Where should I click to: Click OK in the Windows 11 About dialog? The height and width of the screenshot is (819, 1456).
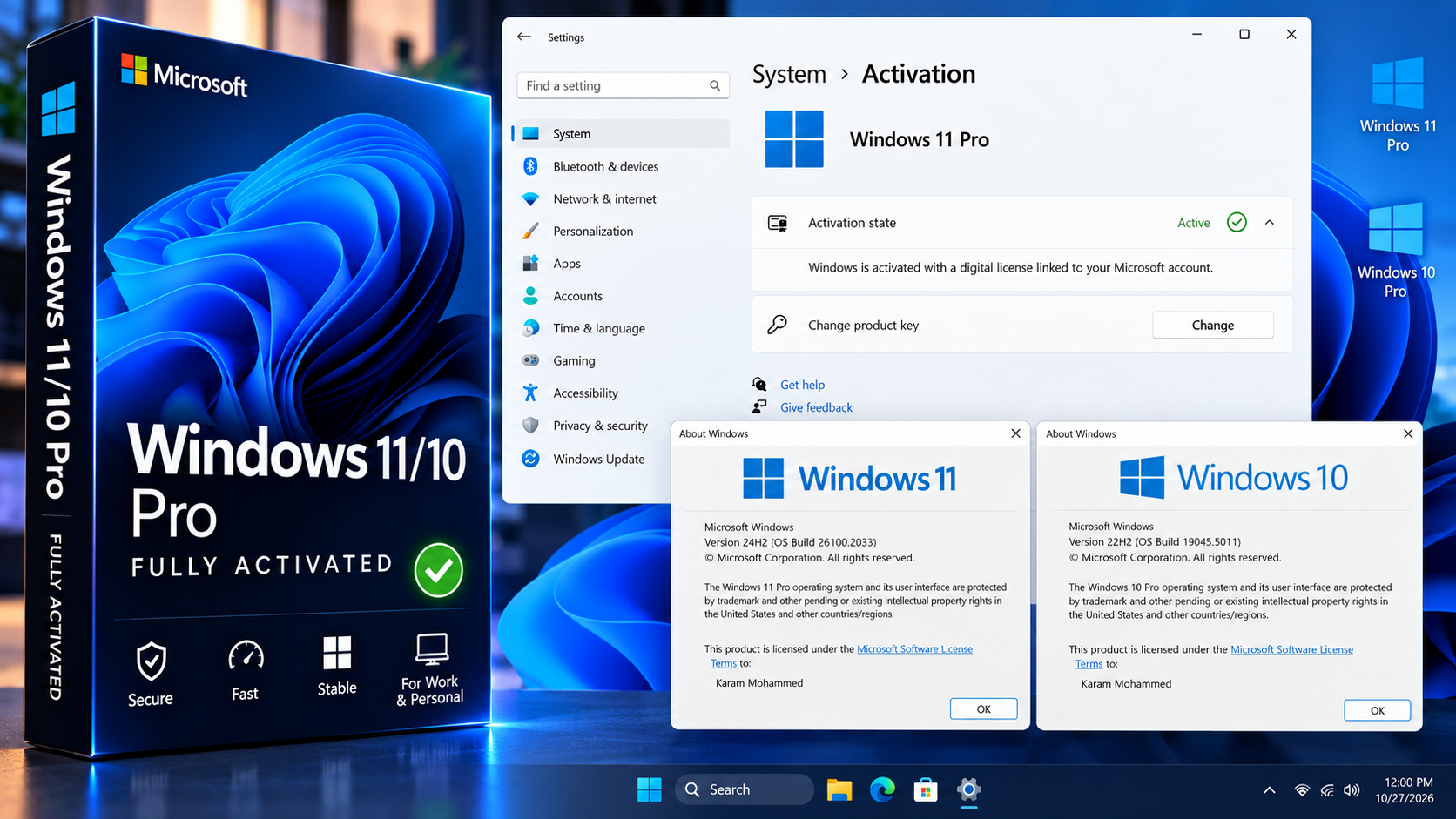[x=983, y=709]
